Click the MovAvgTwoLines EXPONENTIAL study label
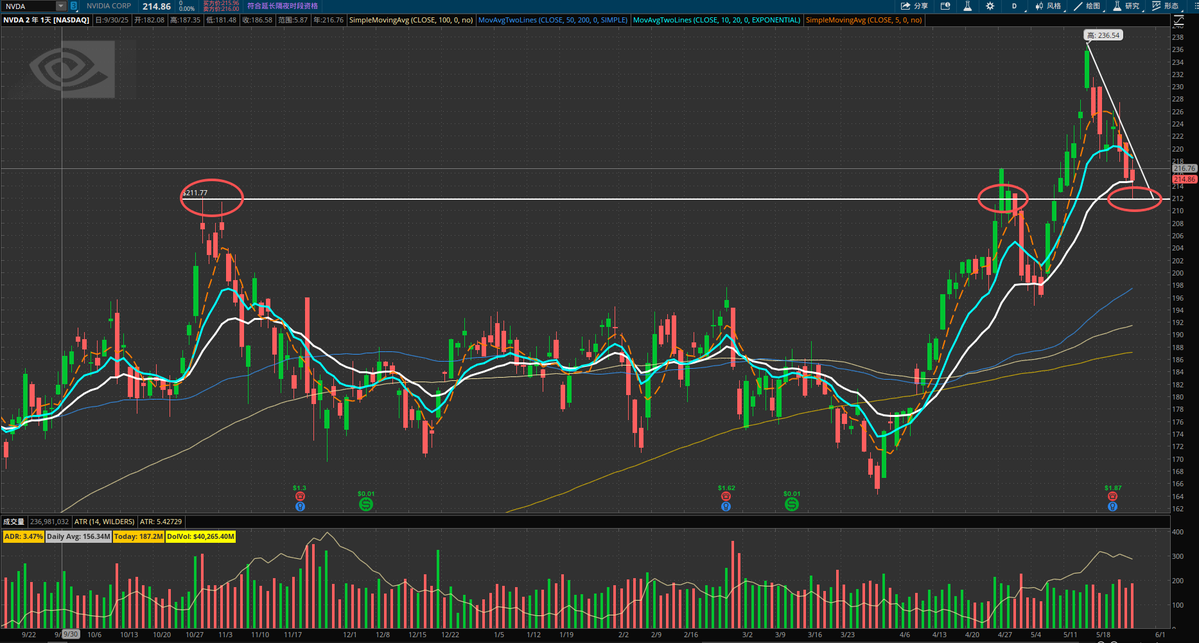 tap(716, 20)
